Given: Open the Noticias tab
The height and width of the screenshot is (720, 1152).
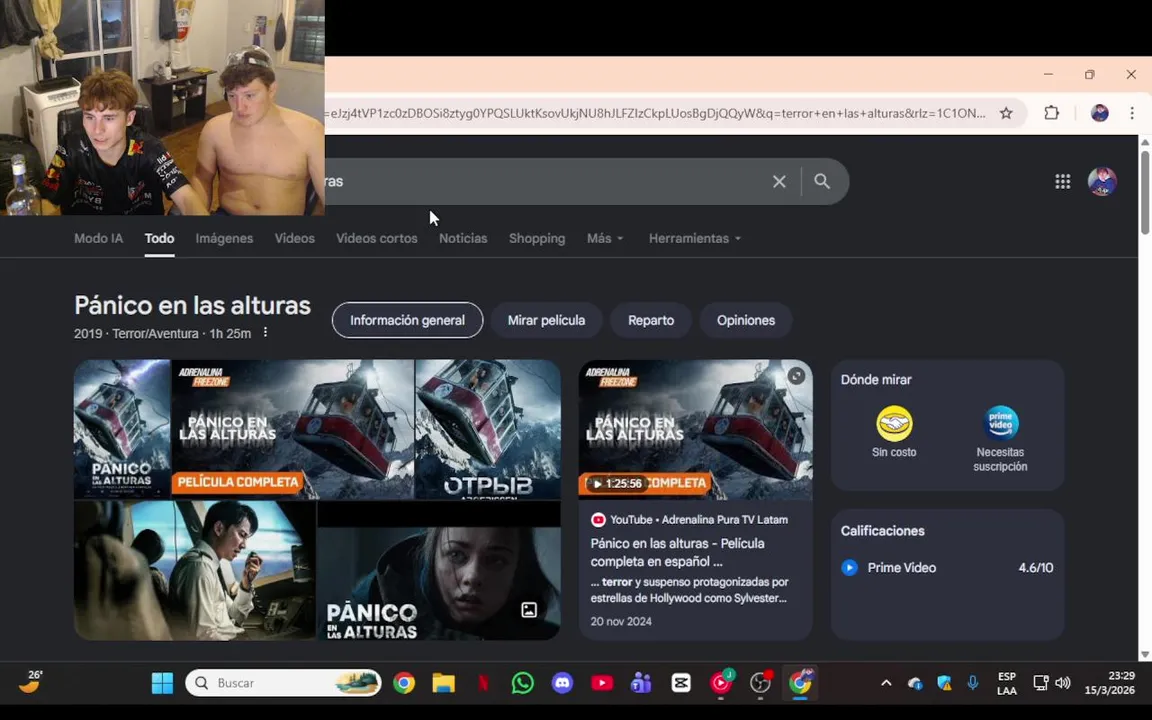Looking at the screenshot, I should tap(463, 238).
